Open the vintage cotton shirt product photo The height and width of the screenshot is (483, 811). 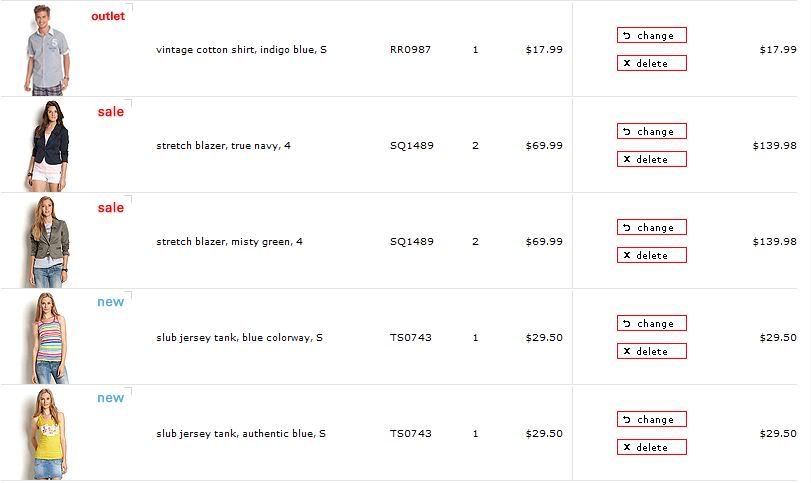[47, 50]
